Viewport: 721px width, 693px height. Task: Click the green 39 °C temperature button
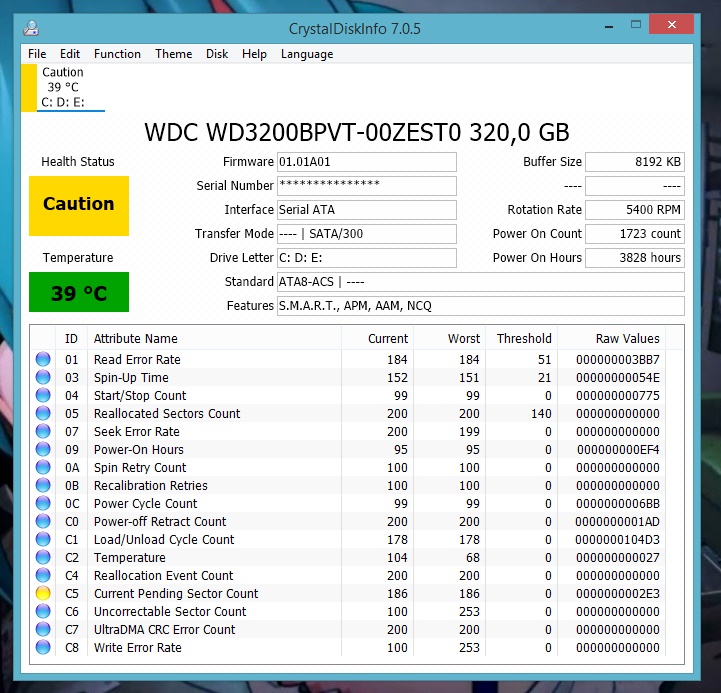point(79,292)
